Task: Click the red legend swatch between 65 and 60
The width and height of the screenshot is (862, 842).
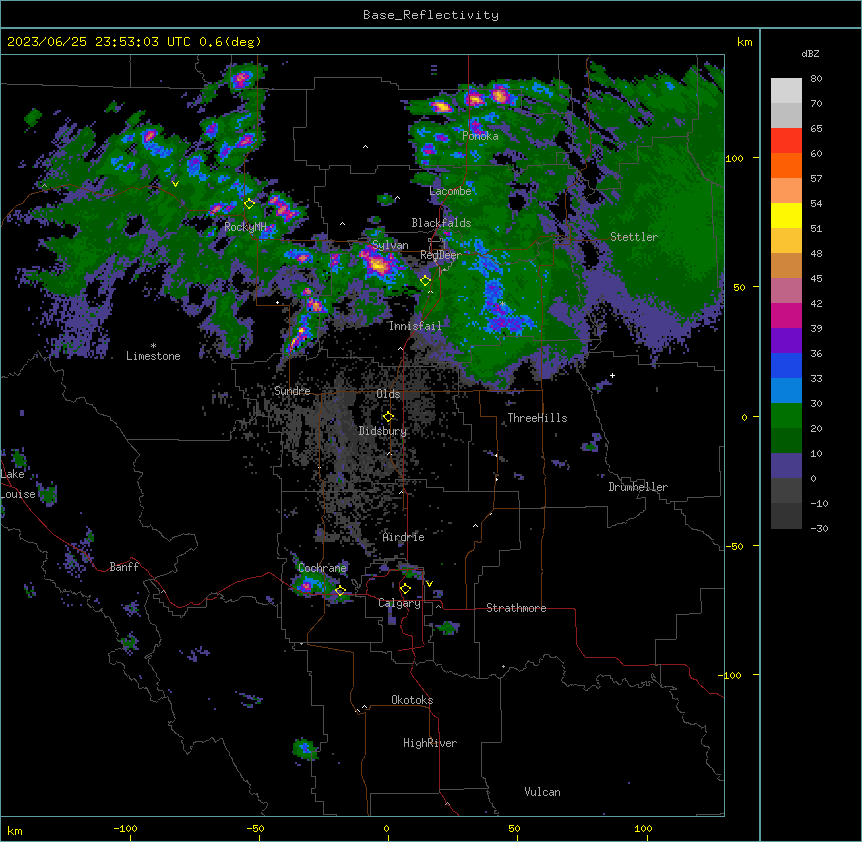Action: [786, 141]
